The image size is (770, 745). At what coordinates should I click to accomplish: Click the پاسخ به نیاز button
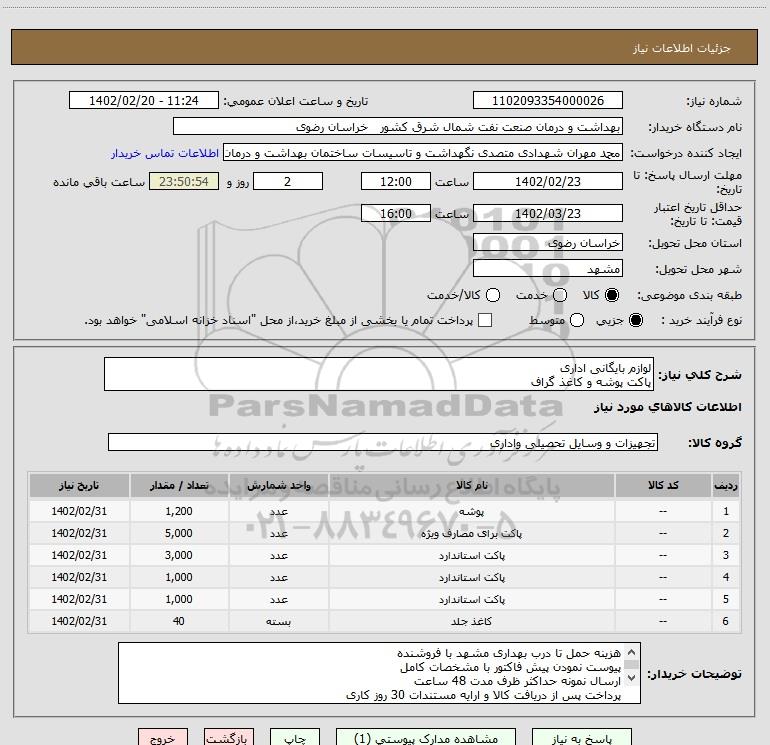pyautogui.click(x=581, y=737)
